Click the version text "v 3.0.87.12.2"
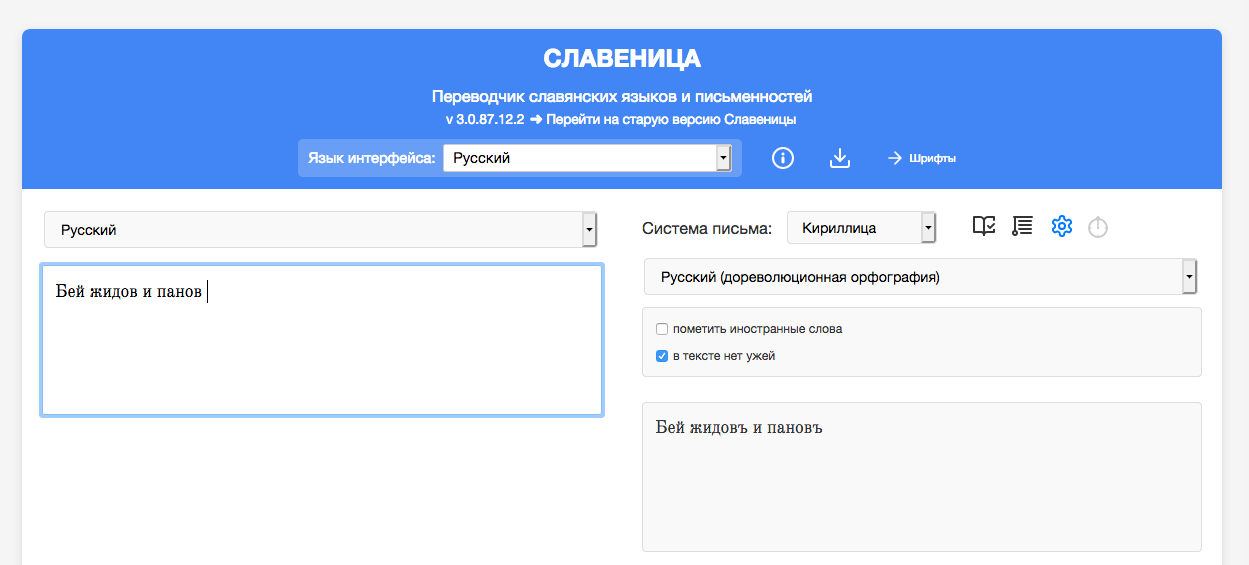 click(485, 119)
